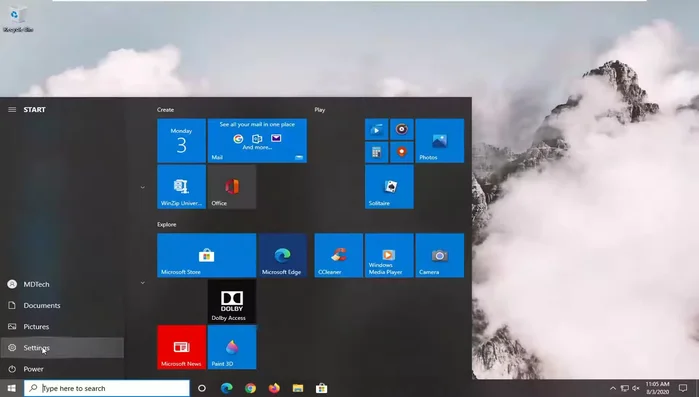Open Settings from Start sidebar
699x397 pixels.
tap(62, 348)
